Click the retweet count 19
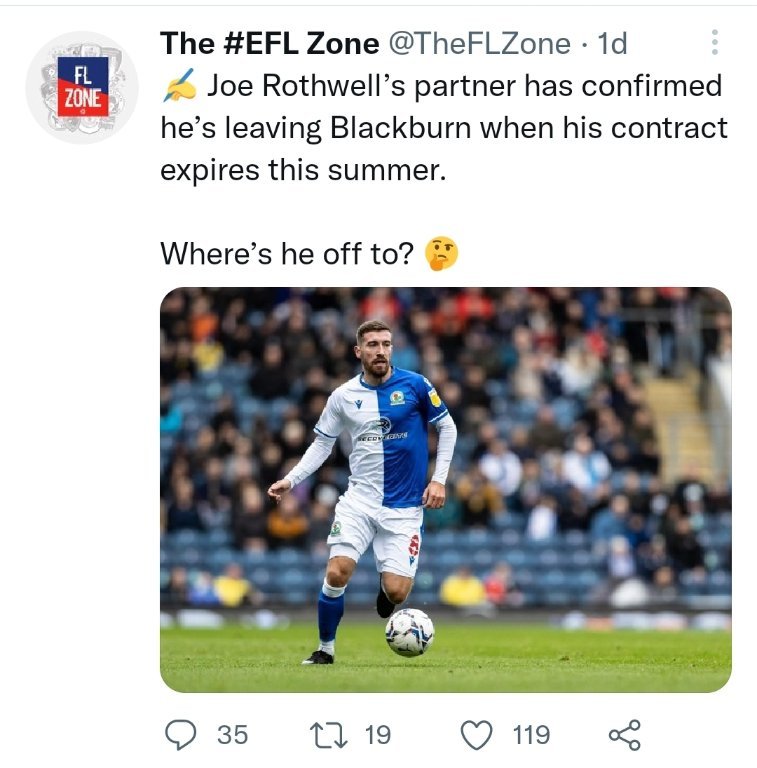This screenshot has width=757, height=768. tap(377, 735)
